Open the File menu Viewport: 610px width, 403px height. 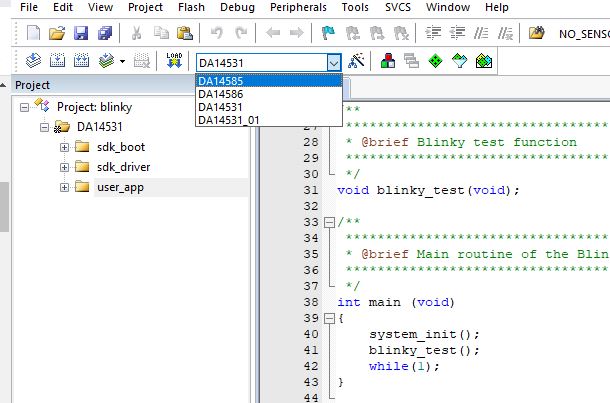[29, 7]
